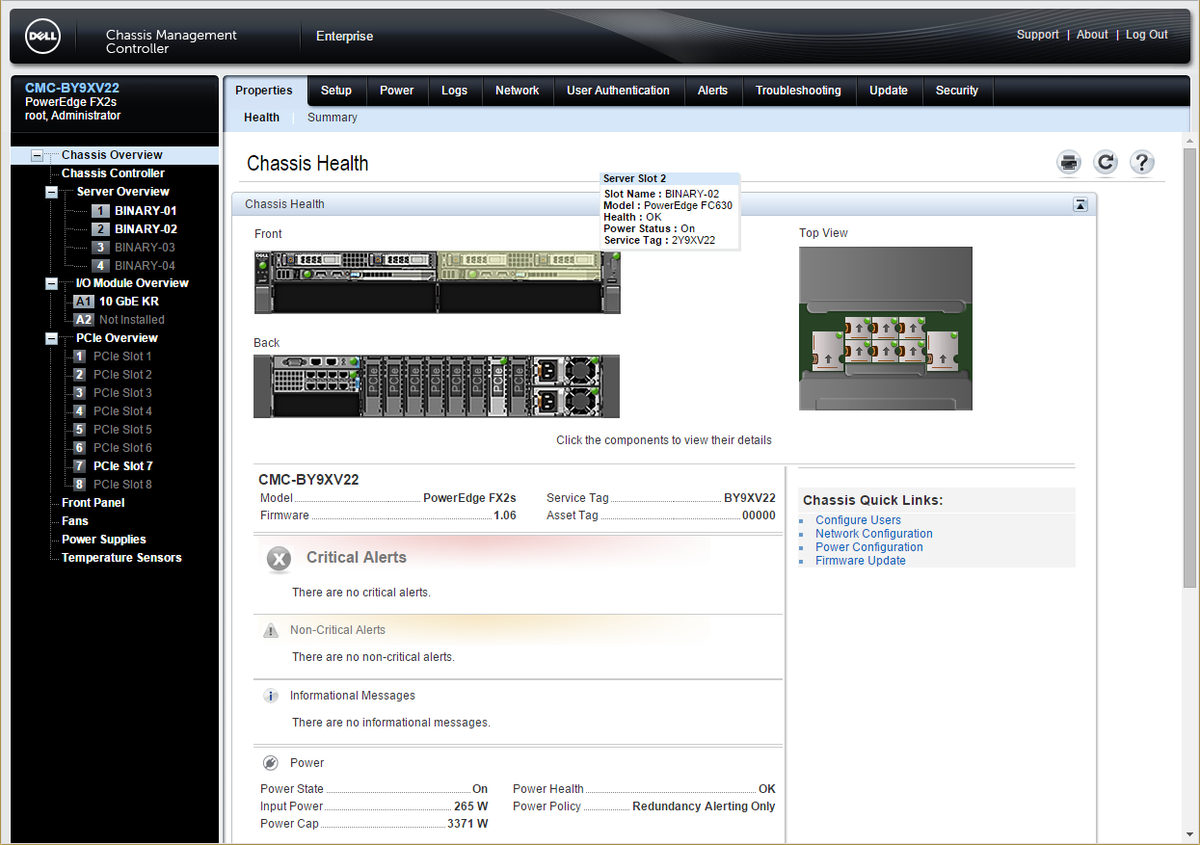Click the Non-Critical Alerts warning icon
This screenshot has width=1200, height=845.
tap(272, 630)
